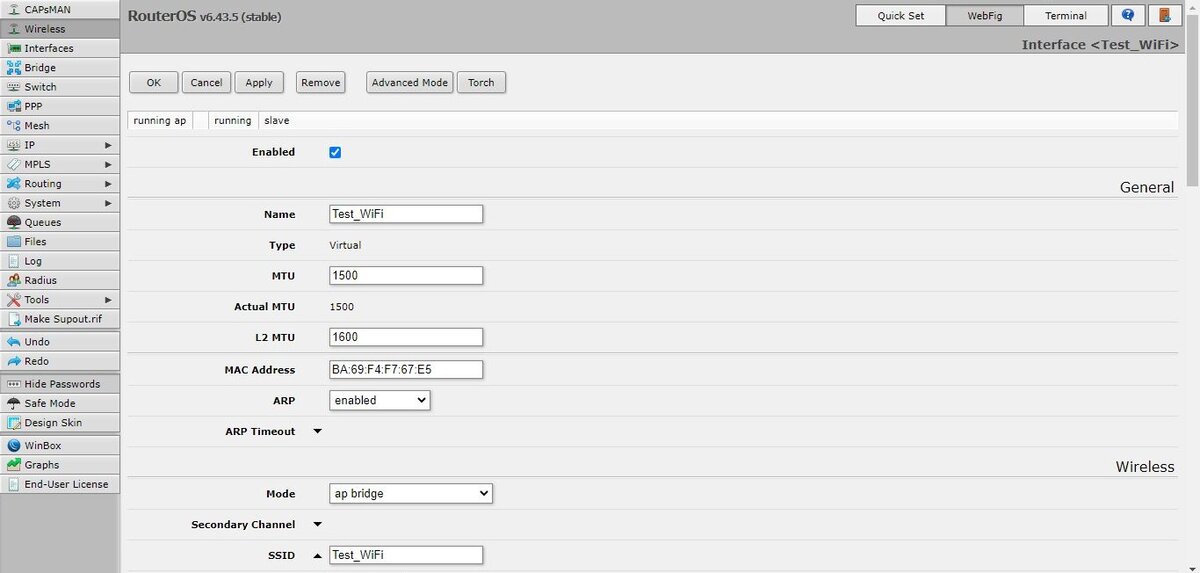Expand the System submenu arrow
This screenshot has height=573, width=1200.
[108, 203]
